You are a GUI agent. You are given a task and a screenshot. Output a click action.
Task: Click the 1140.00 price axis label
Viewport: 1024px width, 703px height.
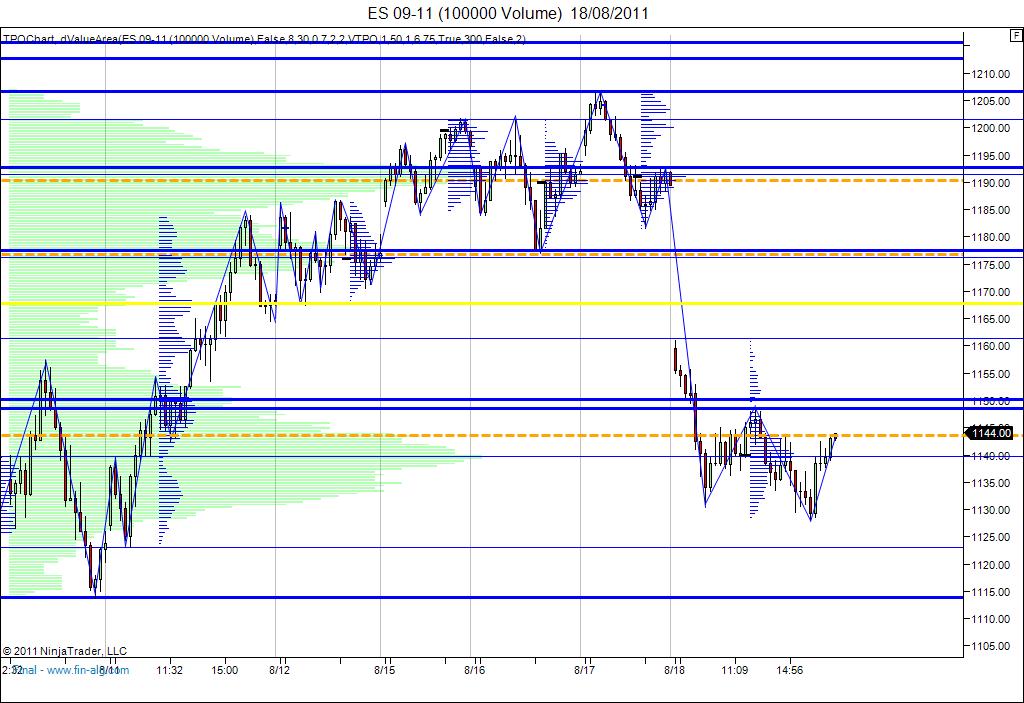coord(990,455)
